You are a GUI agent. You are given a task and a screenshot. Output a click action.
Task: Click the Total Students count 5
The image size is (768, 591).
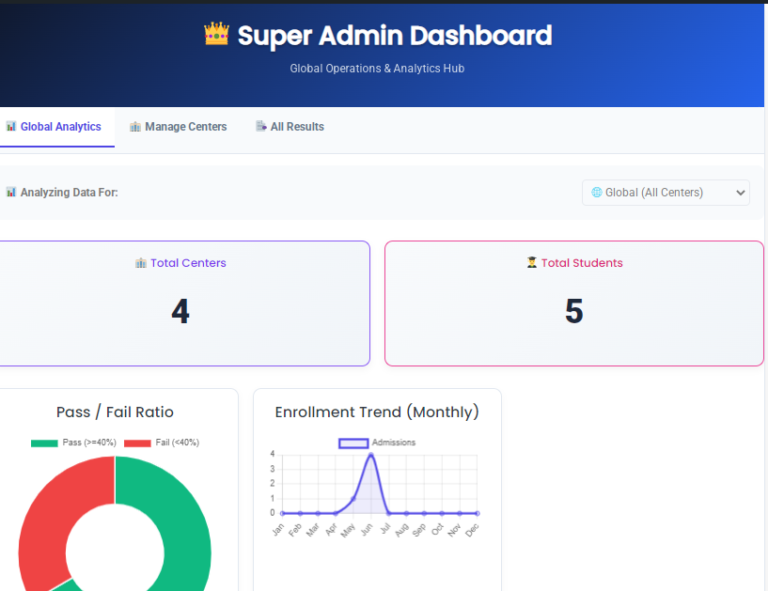[574, 311]
